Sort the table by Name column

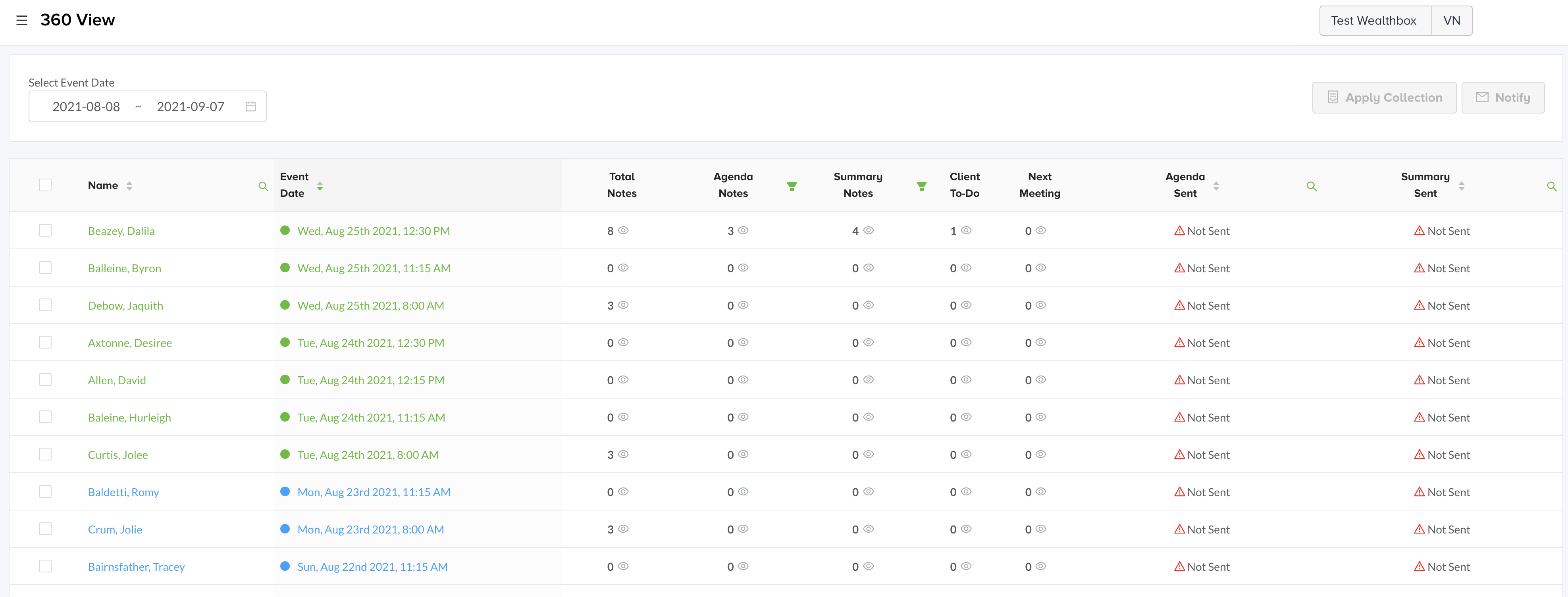[x=129, y=186]
